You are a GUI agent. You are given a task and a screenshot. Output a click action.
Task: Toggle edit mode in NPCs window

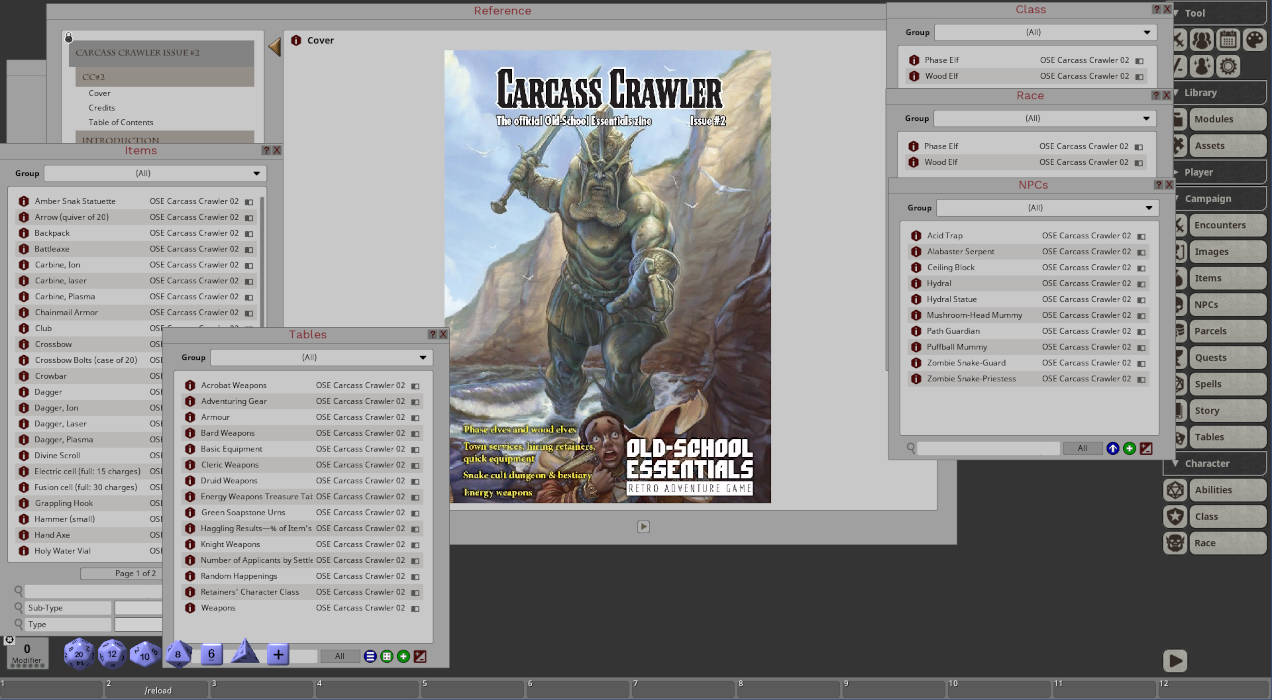pos(1146,448)
